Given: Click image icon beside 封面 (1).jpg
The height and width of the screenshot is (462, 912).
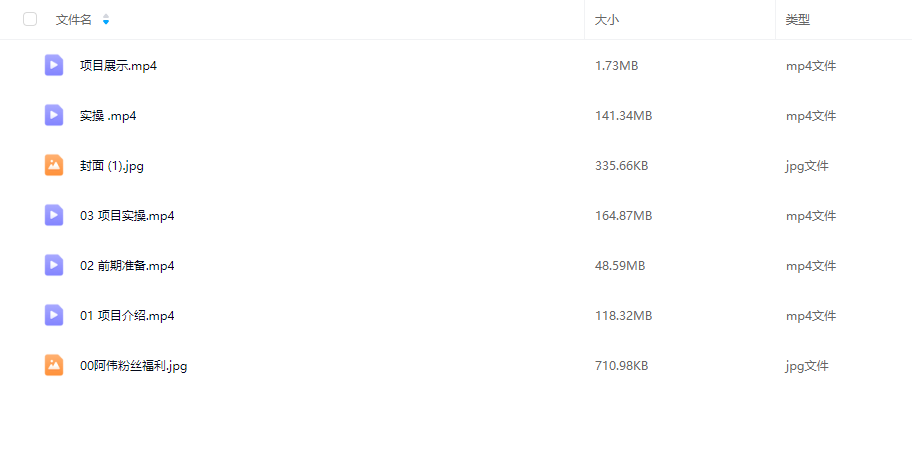Looking at the screenshot, I should click(x=54, y=165).
